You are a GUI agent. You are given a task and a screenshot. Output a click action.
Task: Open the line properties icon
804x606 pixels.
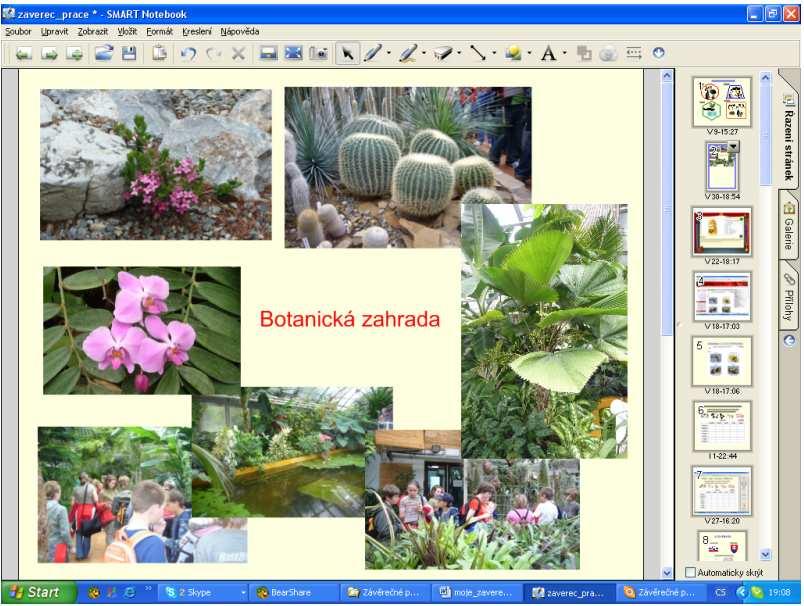(x=634, y=53)
